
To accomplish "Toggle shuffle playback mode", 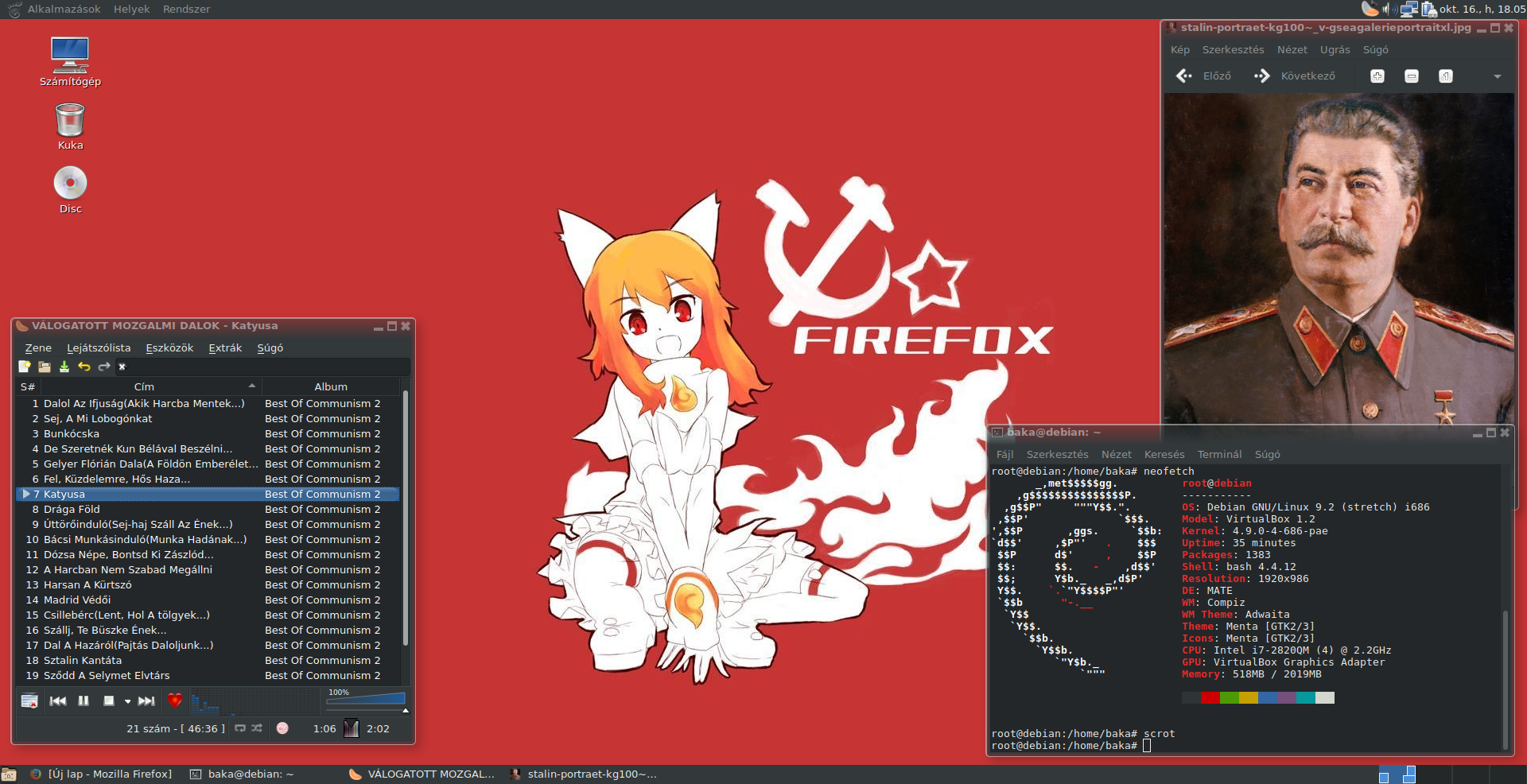I will click(x=257, y=728).
